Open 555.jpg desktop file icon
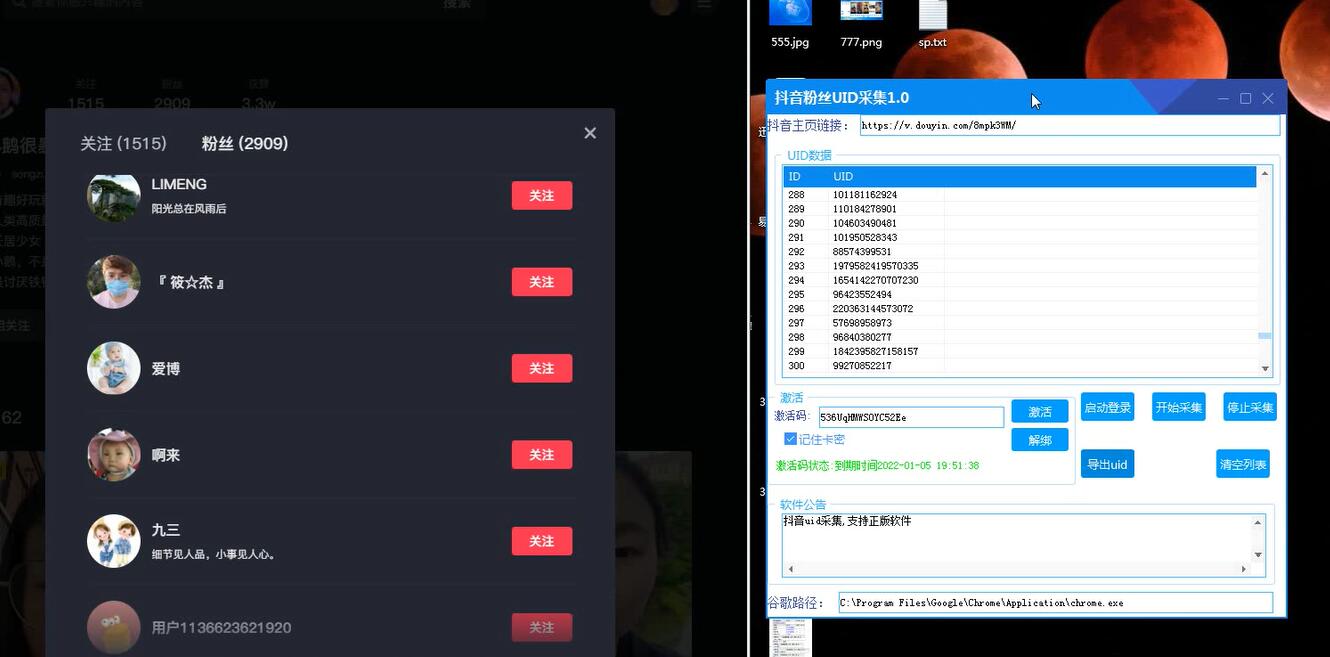Screen dimensions: 1330x657 tap(790, 14)
